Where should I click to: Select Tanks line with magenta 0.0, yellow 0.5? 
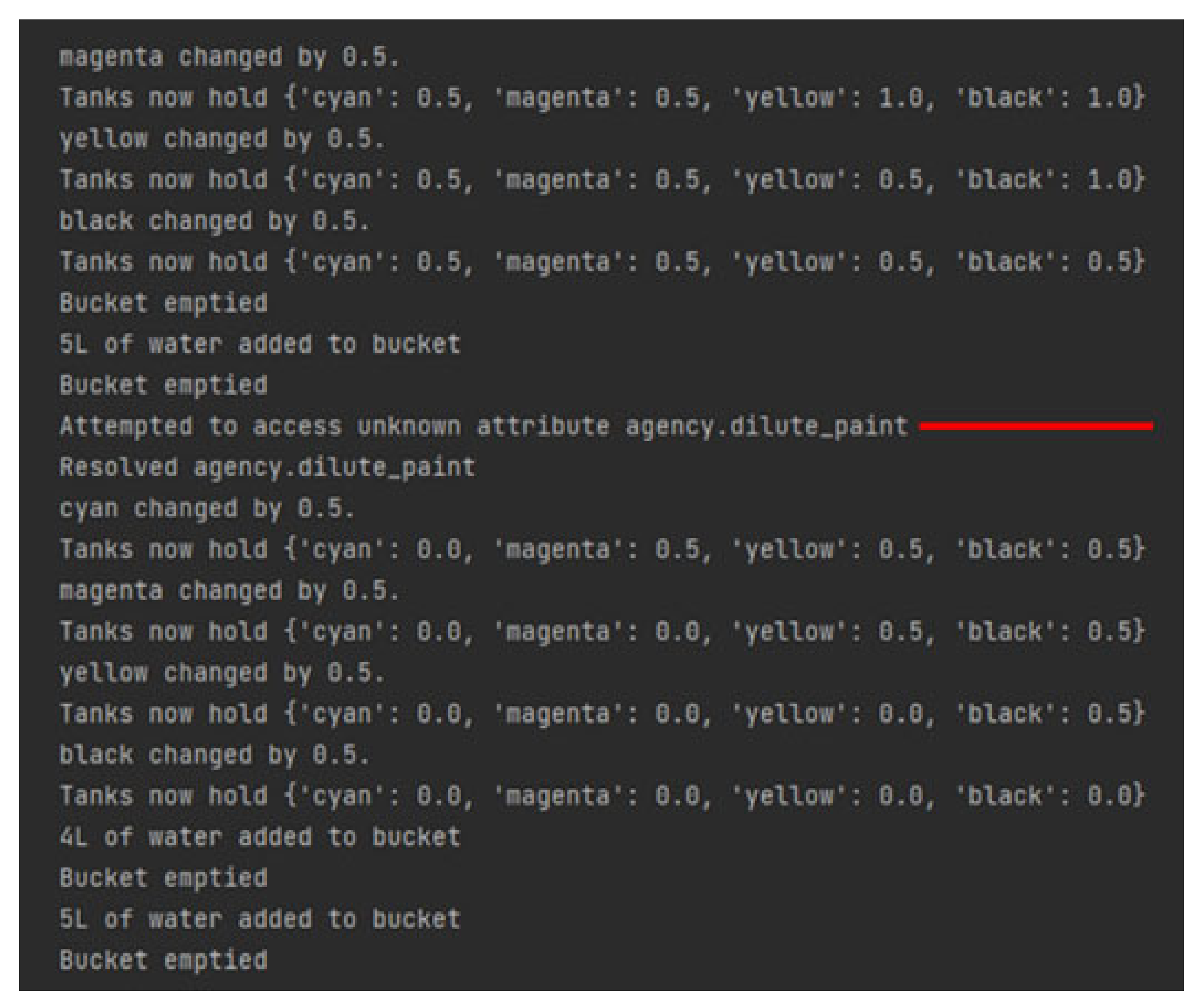(602, 632)
